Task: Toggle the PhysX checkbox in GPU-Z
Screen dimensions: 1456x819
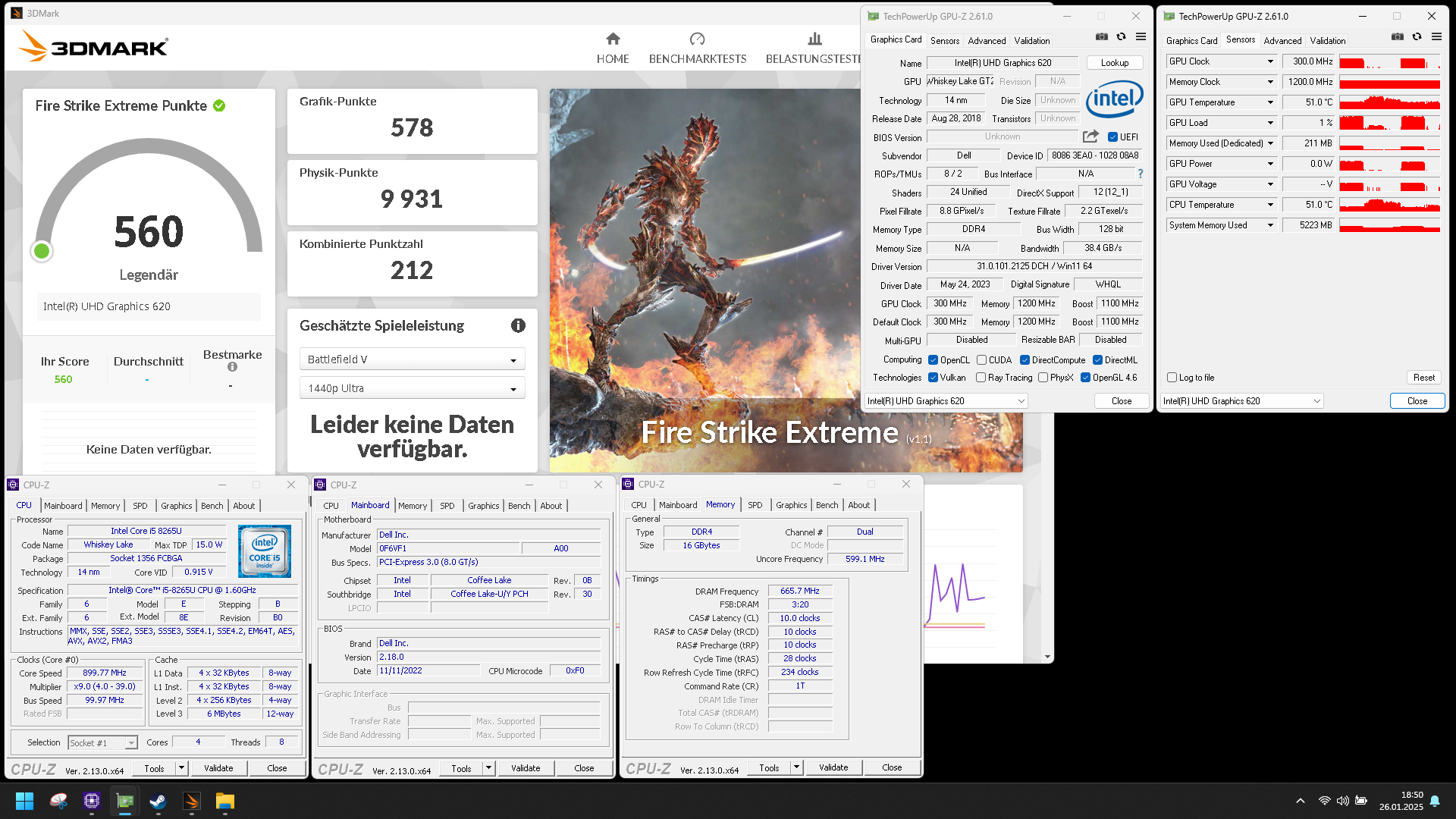Action: click(x=1043, y=378)
